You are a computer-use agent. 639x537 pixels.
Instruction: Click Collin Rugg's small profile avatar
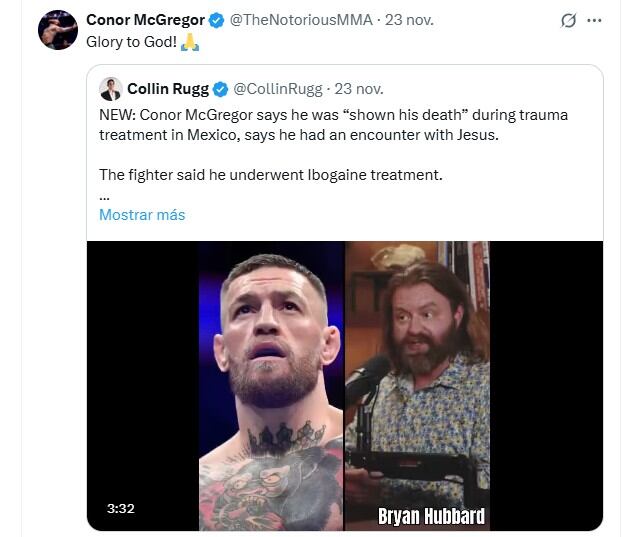click(x=110, y=88)
